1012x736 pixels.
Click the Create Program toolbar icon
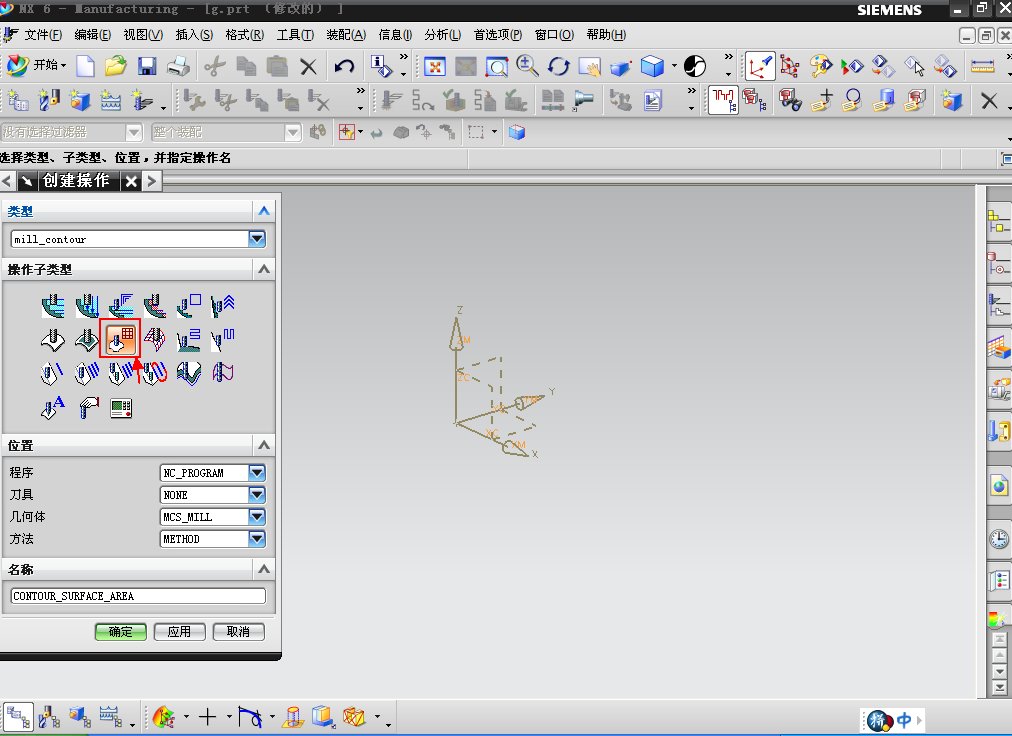[x=17, y=101]
